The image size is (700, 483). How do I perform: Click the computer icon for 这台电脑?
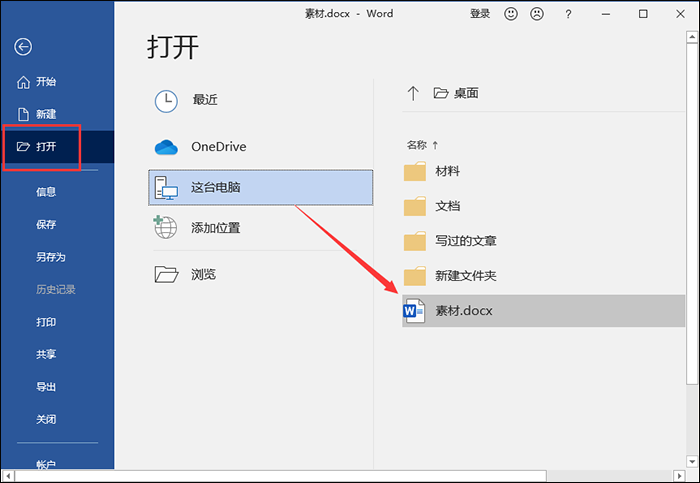166,187
